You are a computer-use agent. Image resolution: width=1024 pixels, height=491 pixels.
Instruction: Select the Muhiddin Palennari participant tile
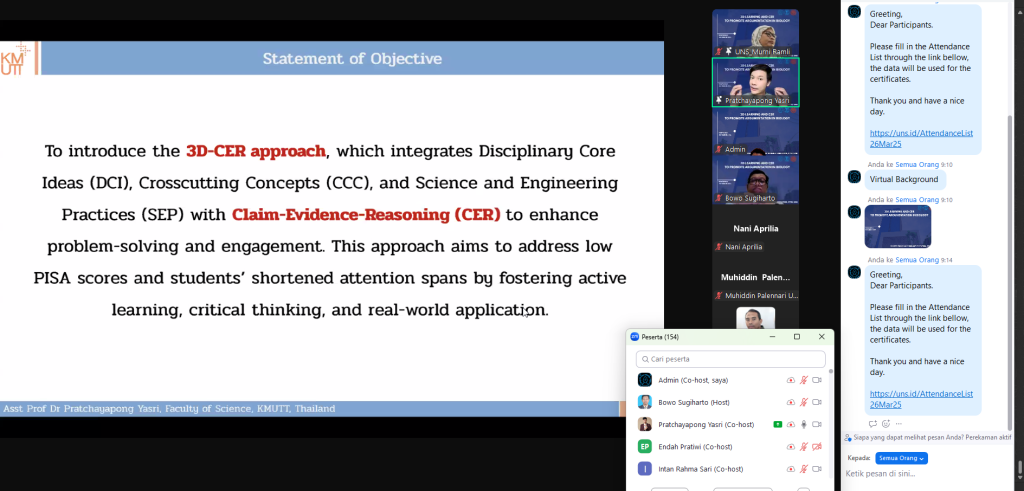756,277
